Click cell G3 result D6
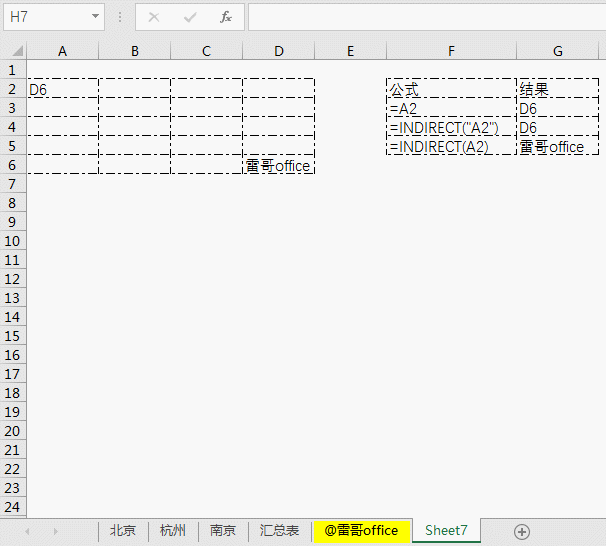This screenshot has height=546, width=606. [558, 108]
